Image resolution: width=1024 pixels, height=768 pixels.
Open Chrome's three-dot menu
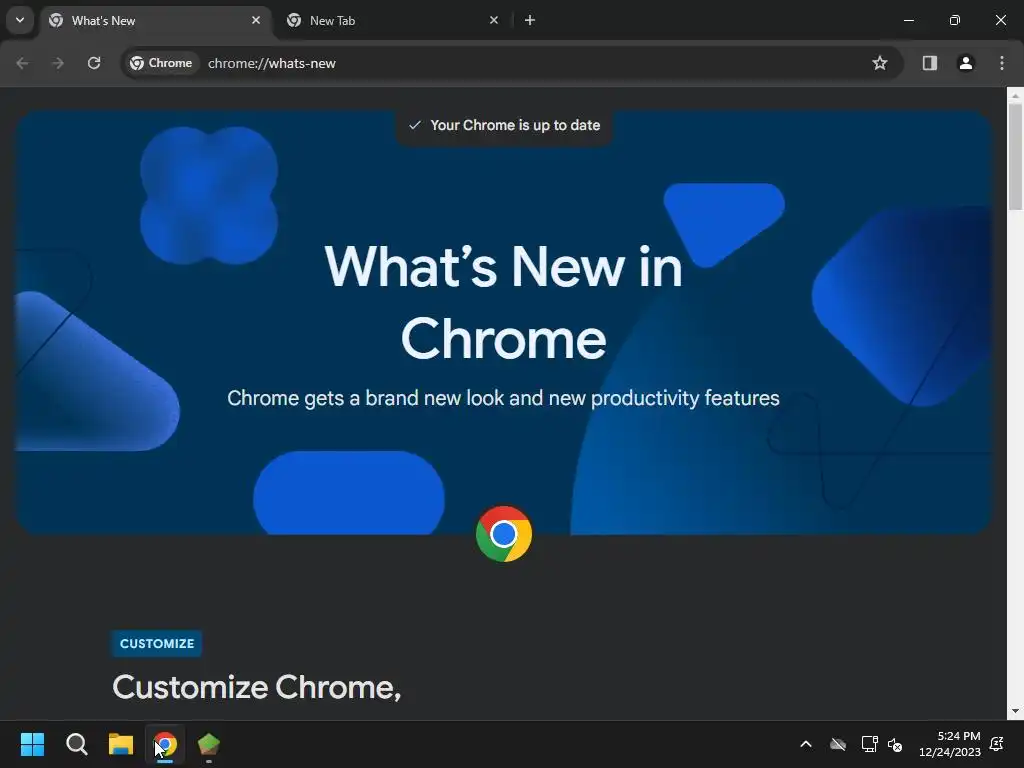[x=1002, y=63]
